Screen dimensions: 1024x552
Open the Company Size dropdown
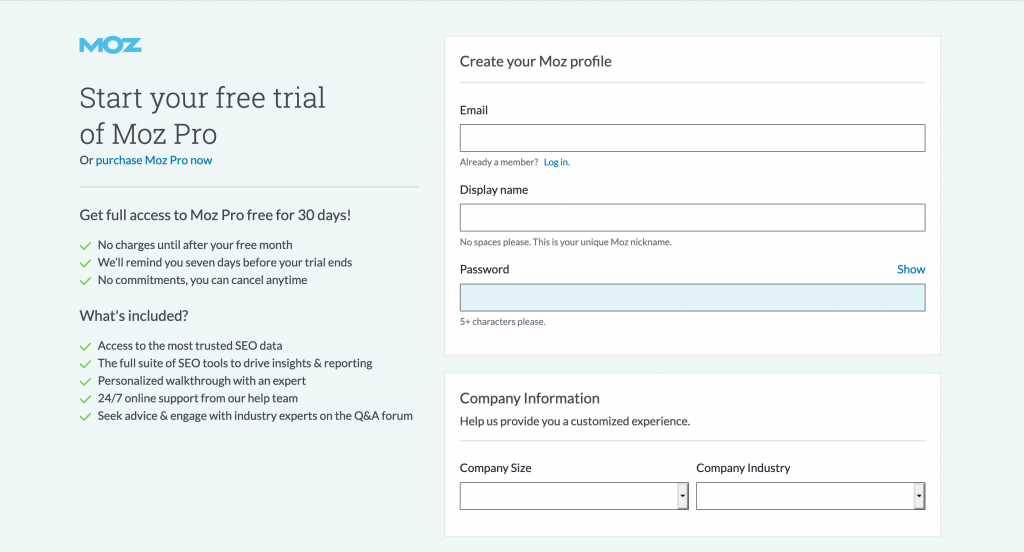coord(574,496)
